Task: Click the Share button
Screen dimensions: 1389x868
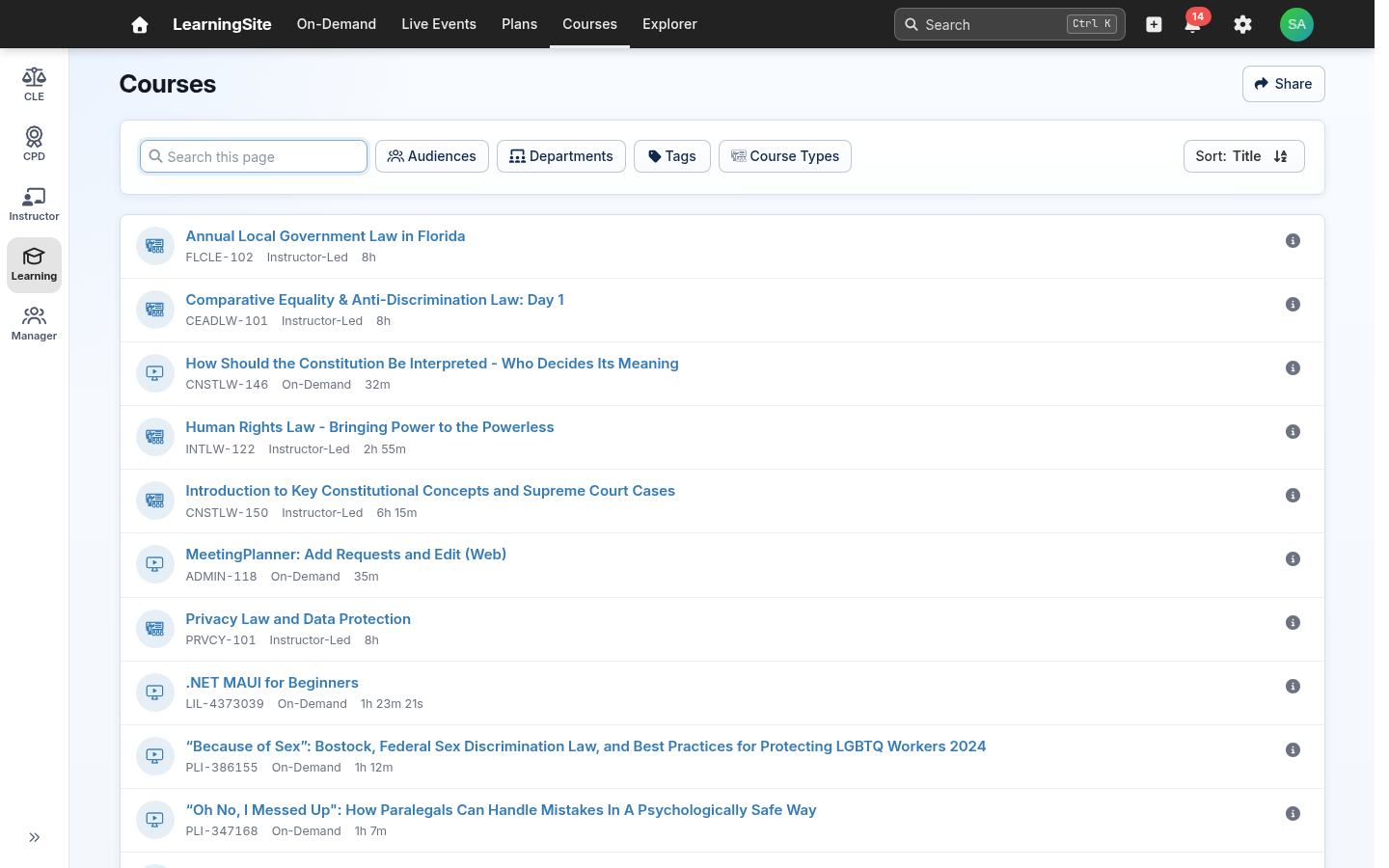Action: [x=1283, y=84]
